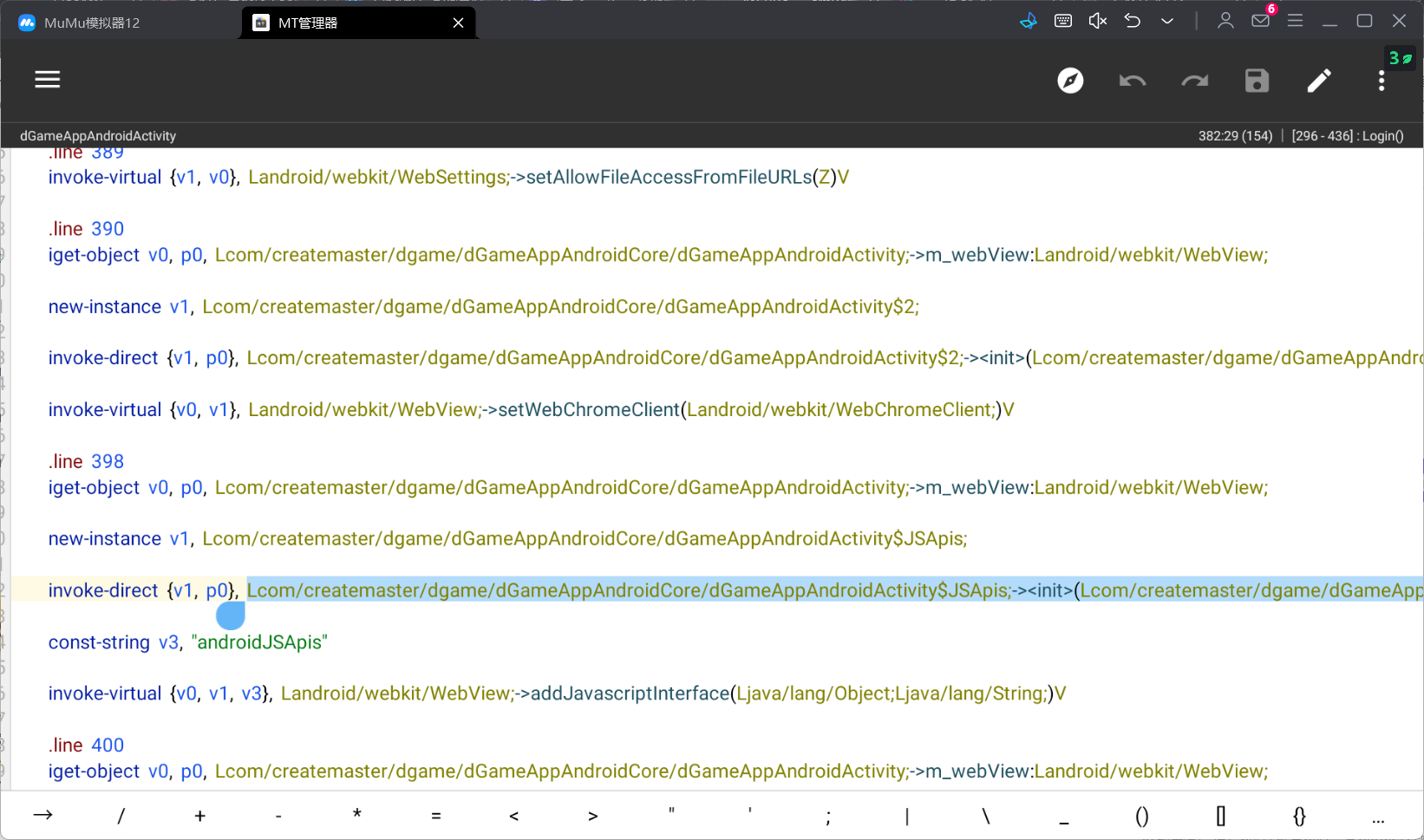
Task: Insert parentheses from shortcut bar
Action: 1142,816
